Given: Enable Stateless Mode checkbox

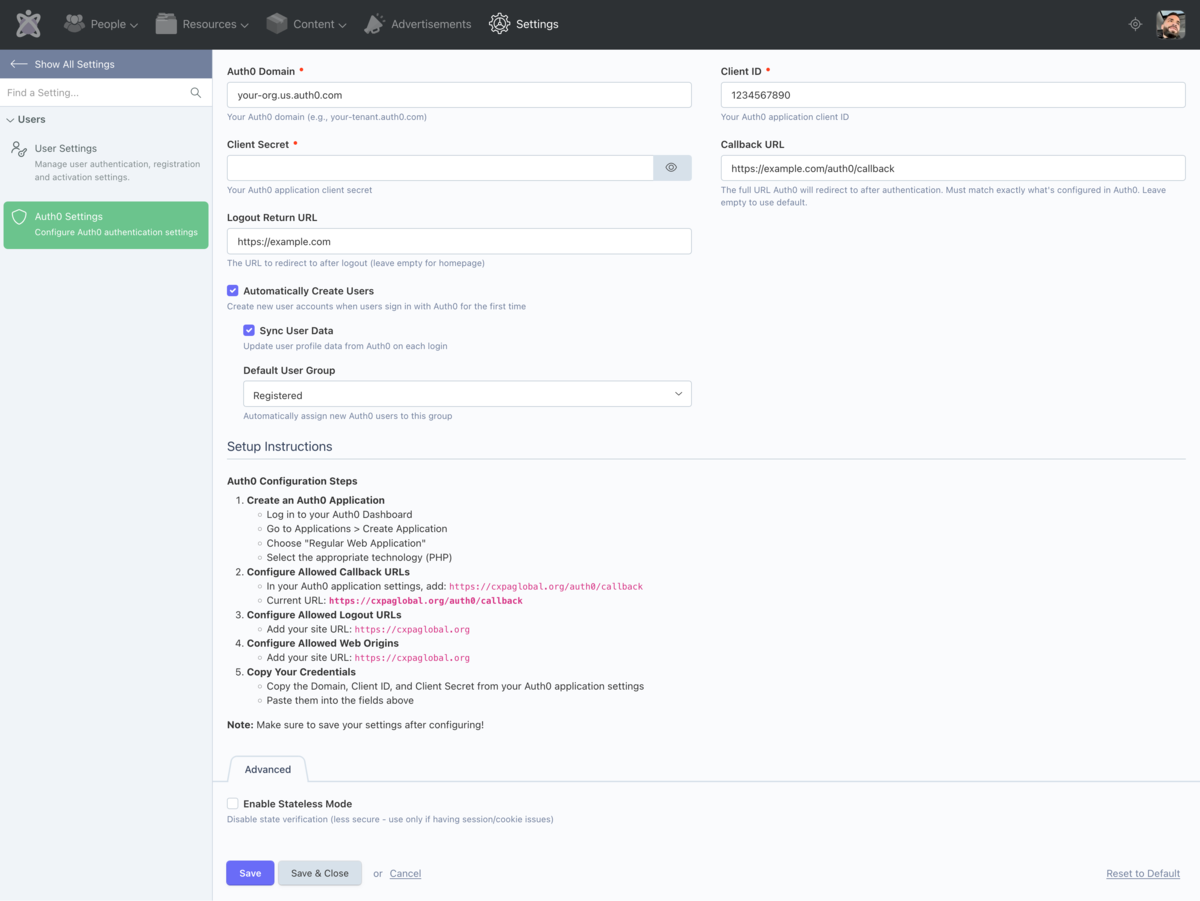Looking at the screenshot, I should pos(233,804).
